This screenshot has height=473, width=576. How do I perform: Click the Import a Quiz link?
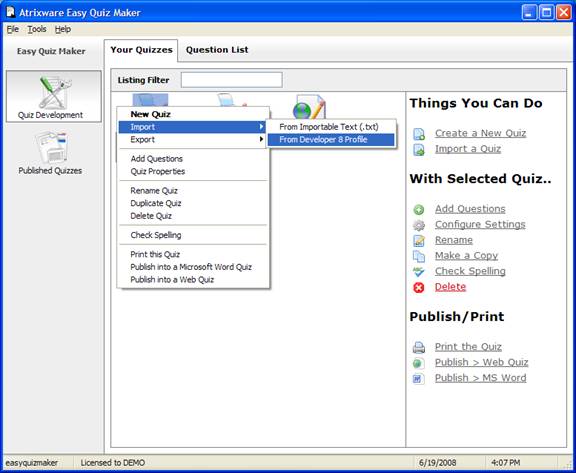point(468,149)
